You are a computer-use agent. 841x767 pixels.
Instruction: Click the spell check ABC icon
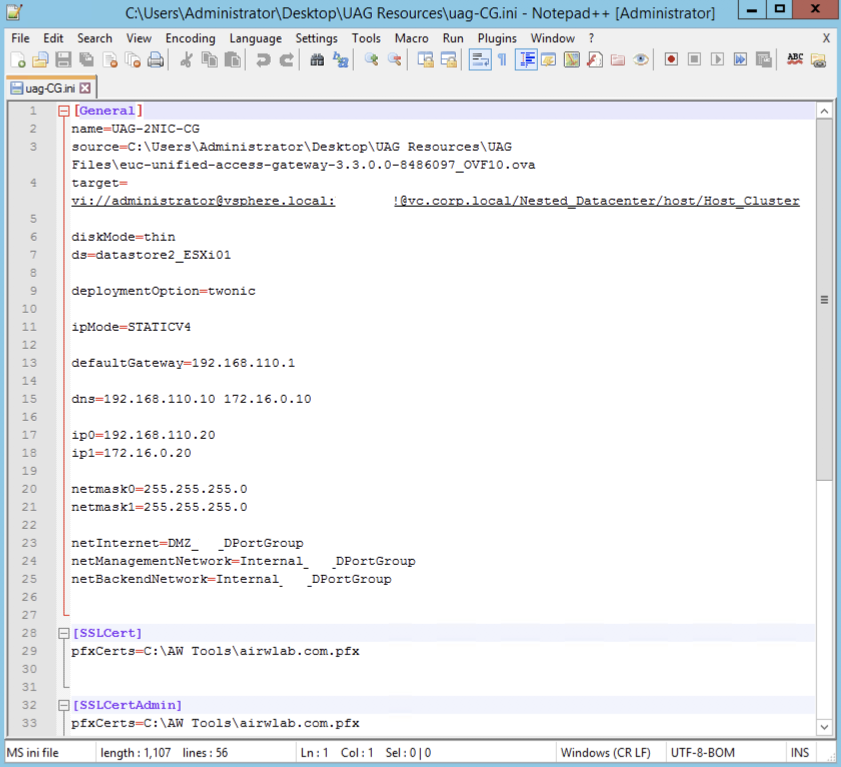(795, 60)
